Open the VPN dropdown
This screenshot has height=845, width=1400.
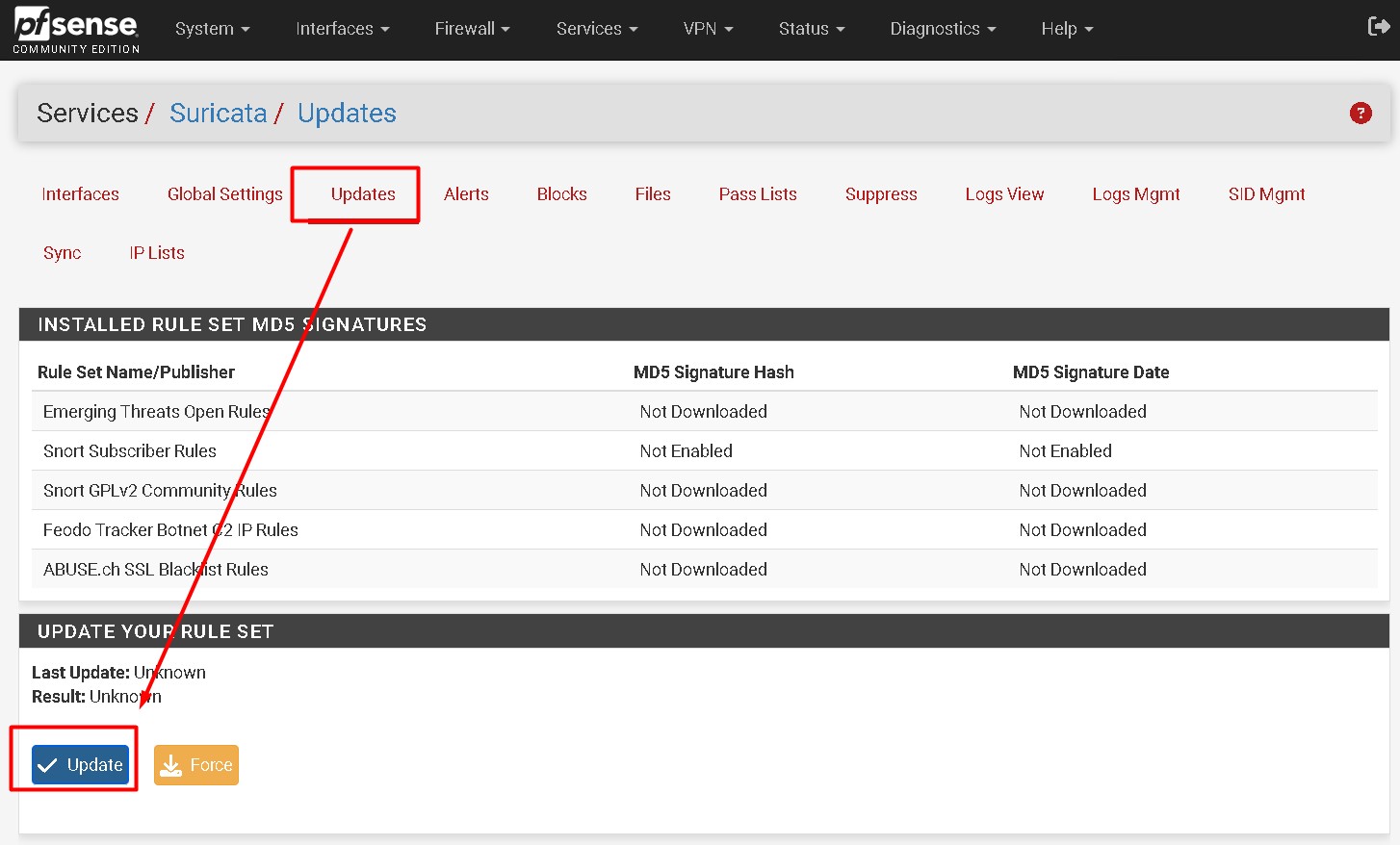(x=707, y=29)
